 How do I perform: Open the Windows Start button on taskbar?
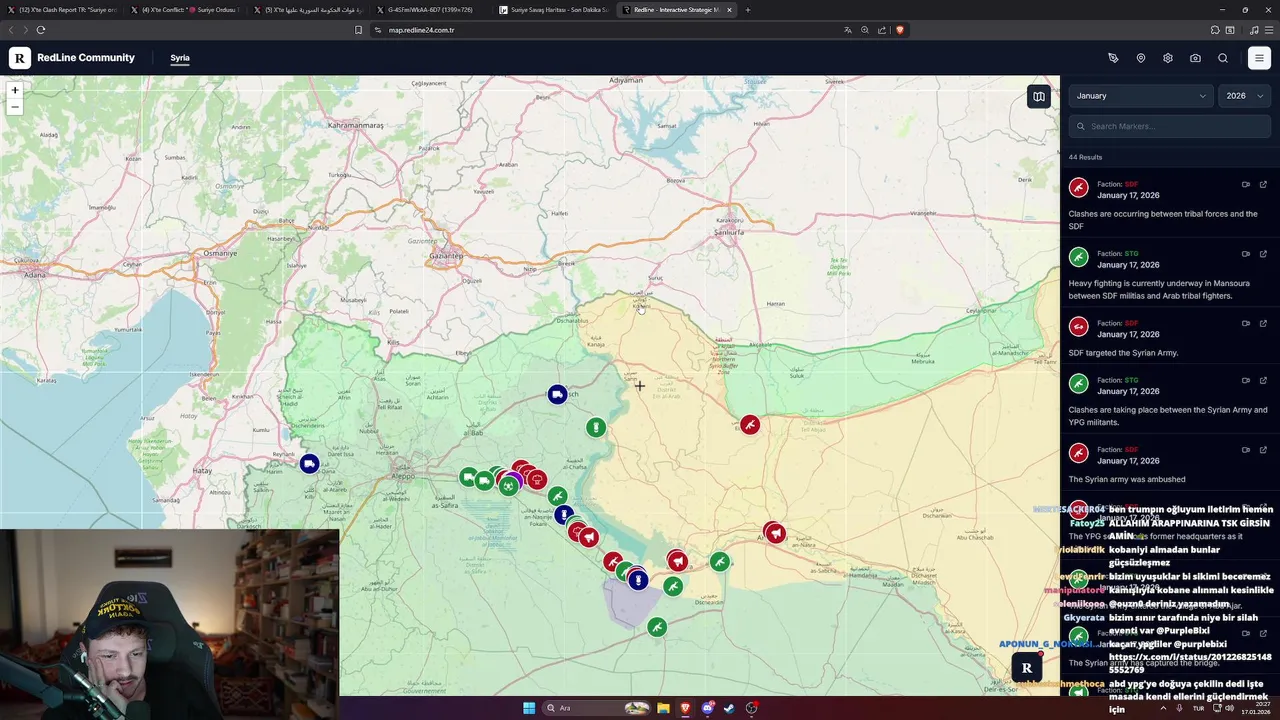point(529,708)
